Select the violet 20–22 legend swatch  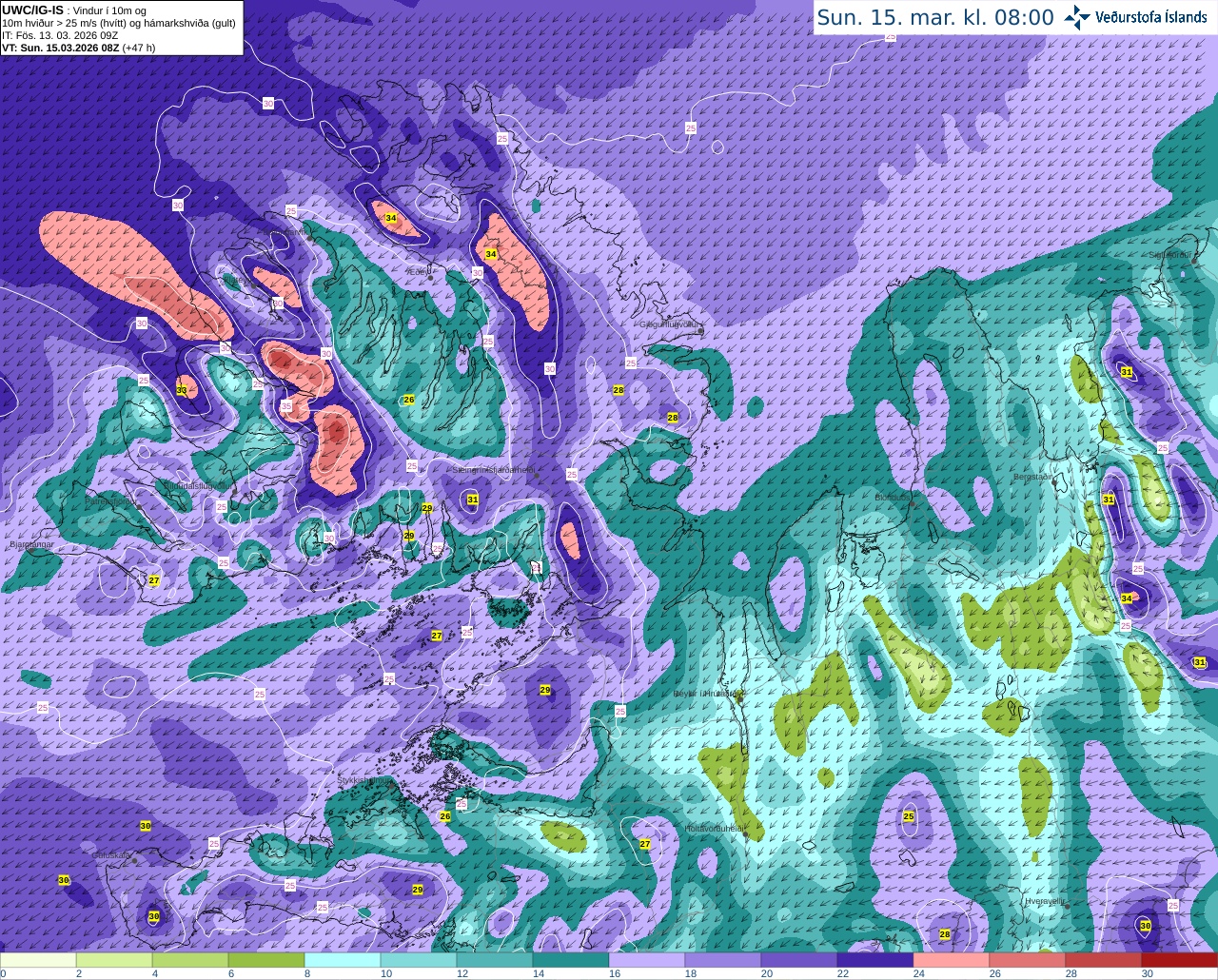point(799,960)
